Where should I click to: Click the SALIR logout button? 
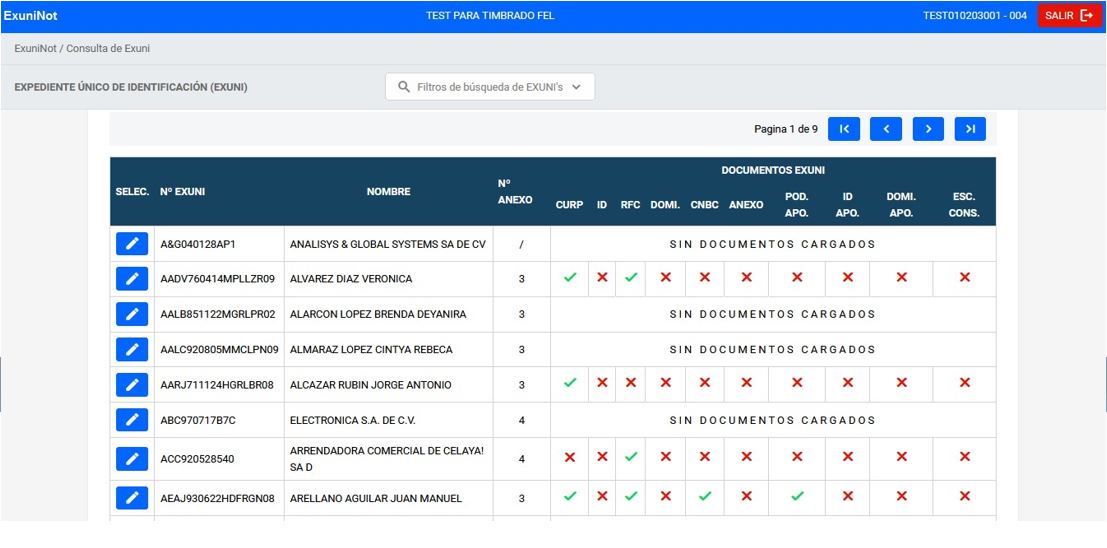1069,16
